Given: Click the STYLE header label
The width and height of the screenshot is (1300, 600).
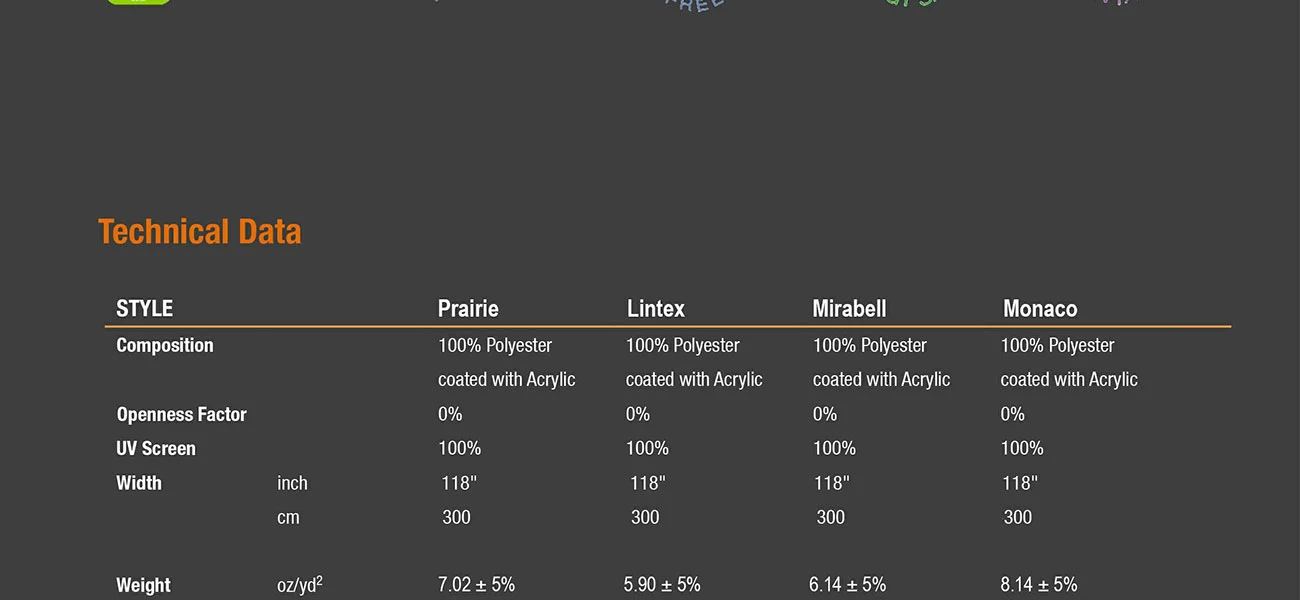Looking at the screenshot, I should point(145,309).
